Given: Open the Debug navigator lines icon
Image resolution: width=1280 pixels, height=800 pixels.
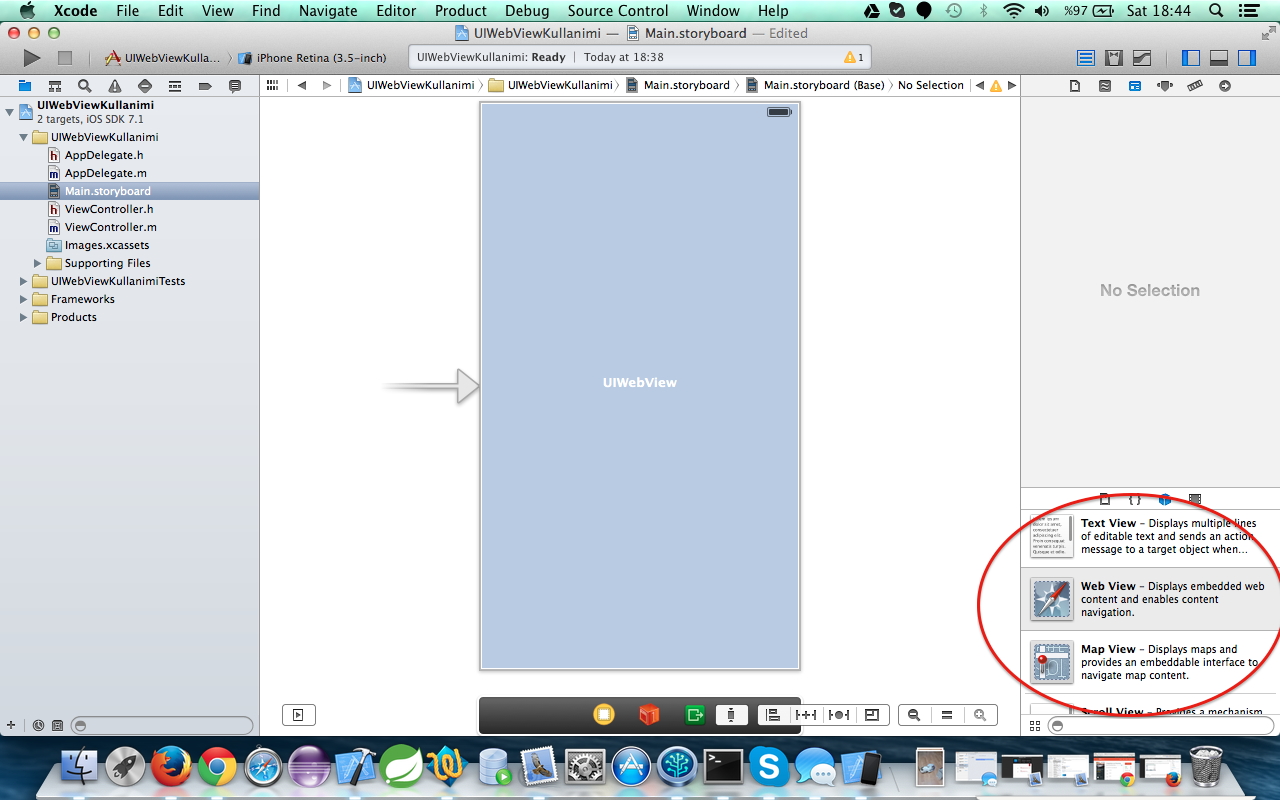Looking at the screenshot, I should coord(175,86).
